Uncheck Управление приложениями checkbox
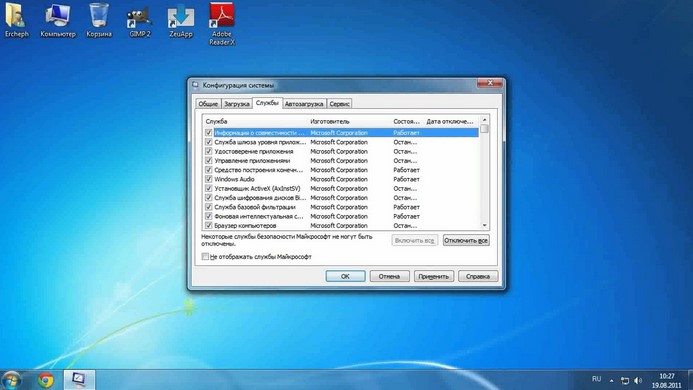 [x=209, y=161]
